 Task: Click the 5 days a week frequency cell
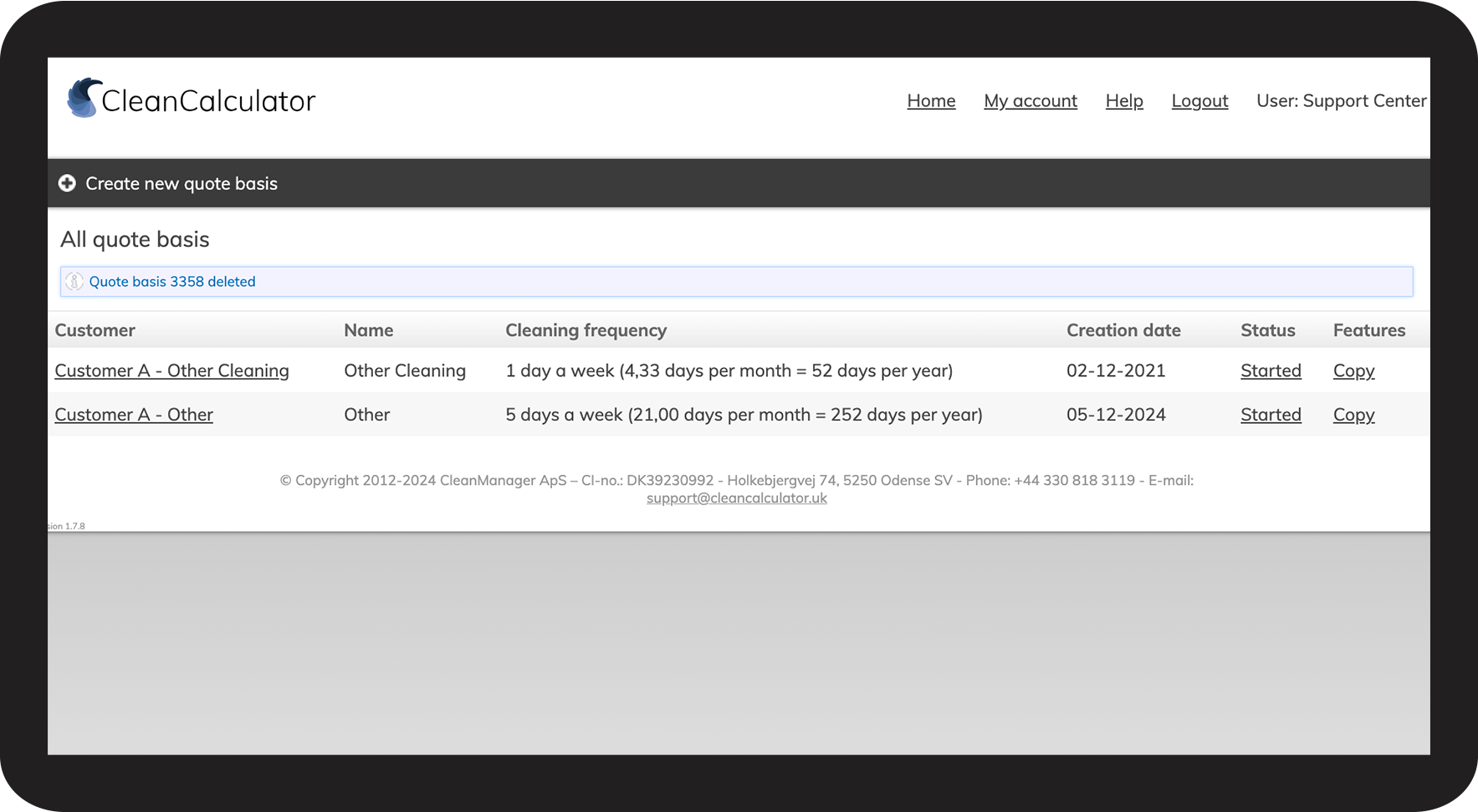(x=744, y=415)
